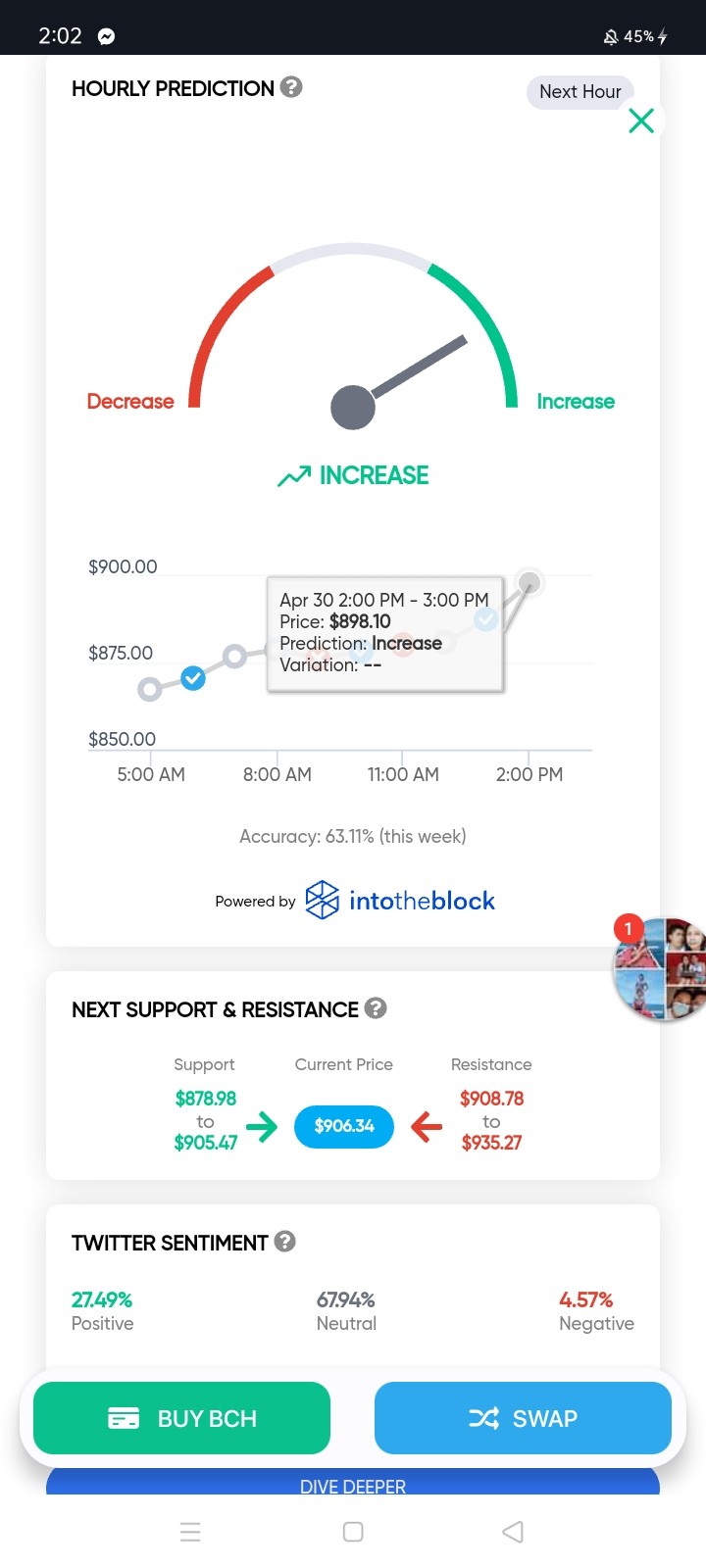Tap the gauge needle hub
The width and height of the screenshot is (706, 1568).
353,408
